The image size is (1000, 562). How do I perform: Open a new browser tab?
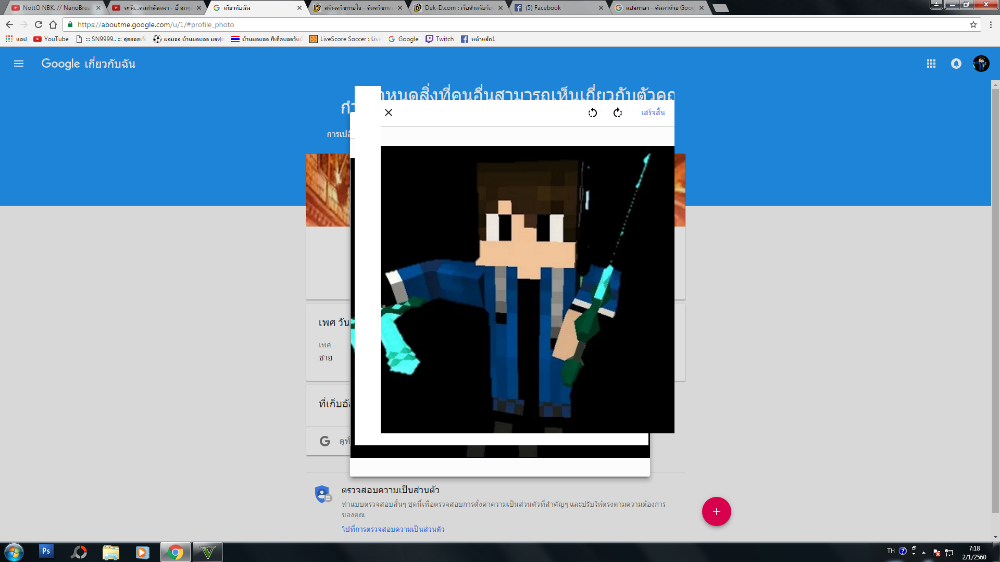pyautogui.click(x=721, y=8)
